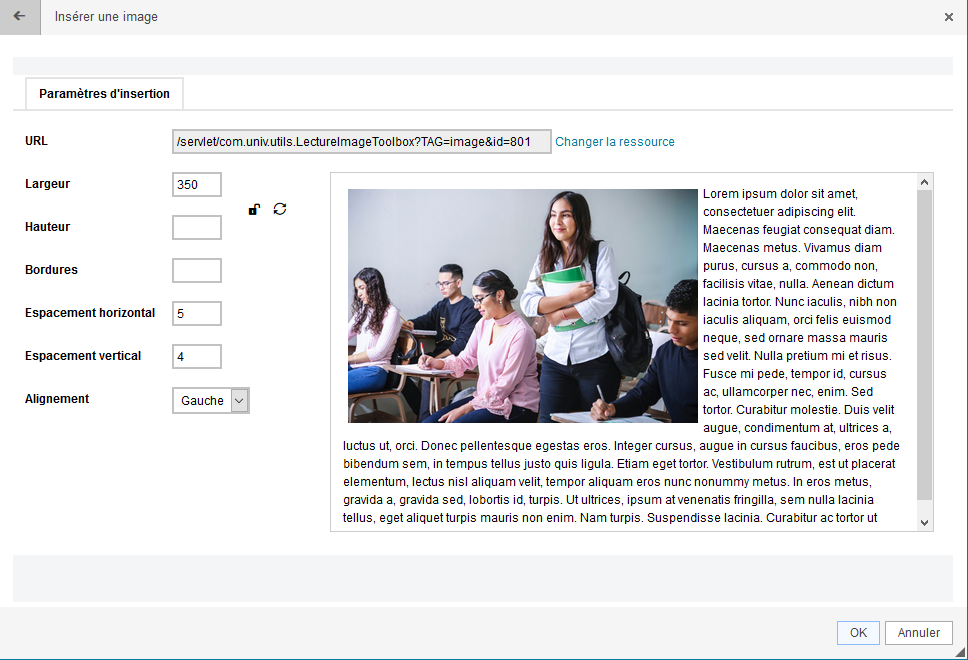Confirm with the OK button
This screenshot has height=660, width=968.
click(x=858, y=633)
